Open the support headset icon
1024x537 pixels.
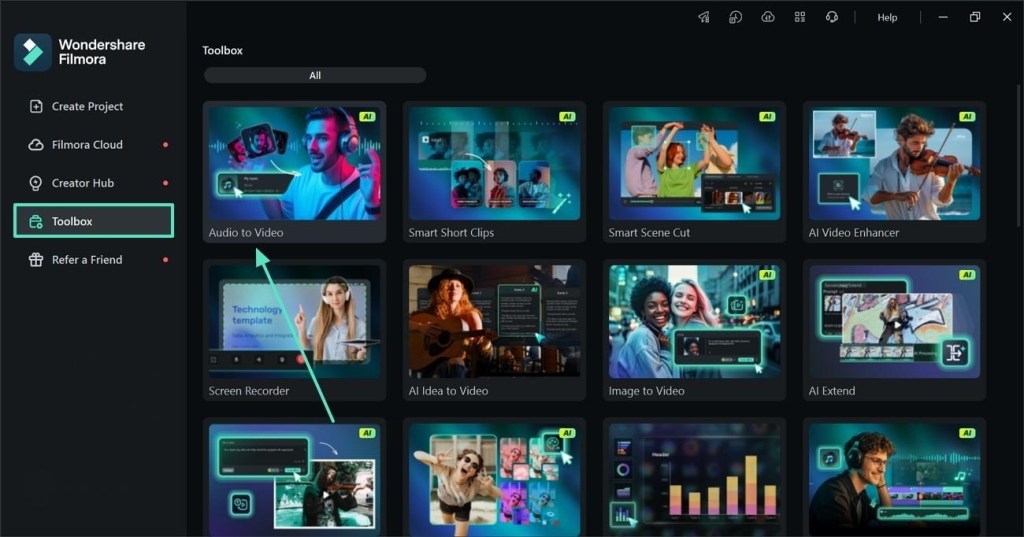click(x=831, y=17)
